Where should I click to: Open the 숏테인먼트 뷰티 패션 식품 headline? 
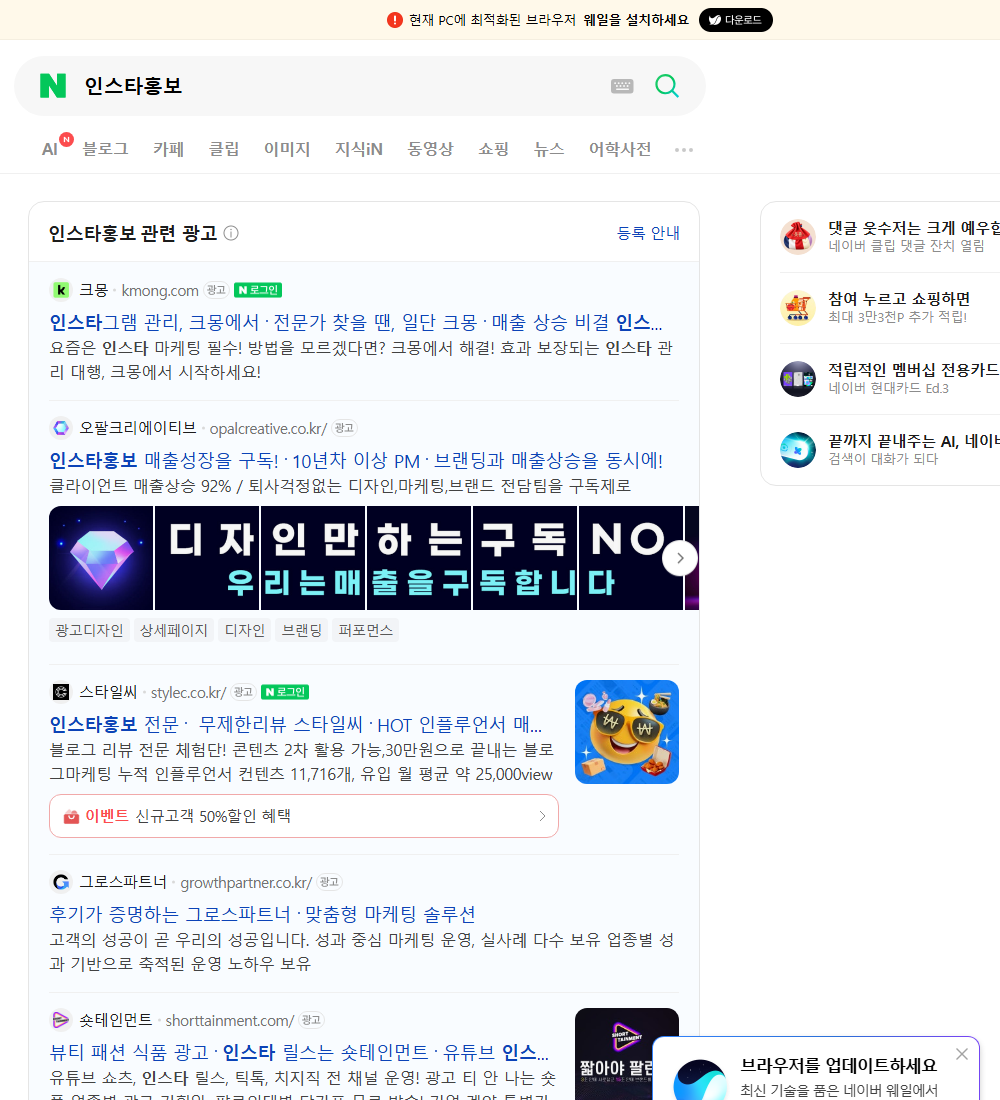tap(299, 1052)
